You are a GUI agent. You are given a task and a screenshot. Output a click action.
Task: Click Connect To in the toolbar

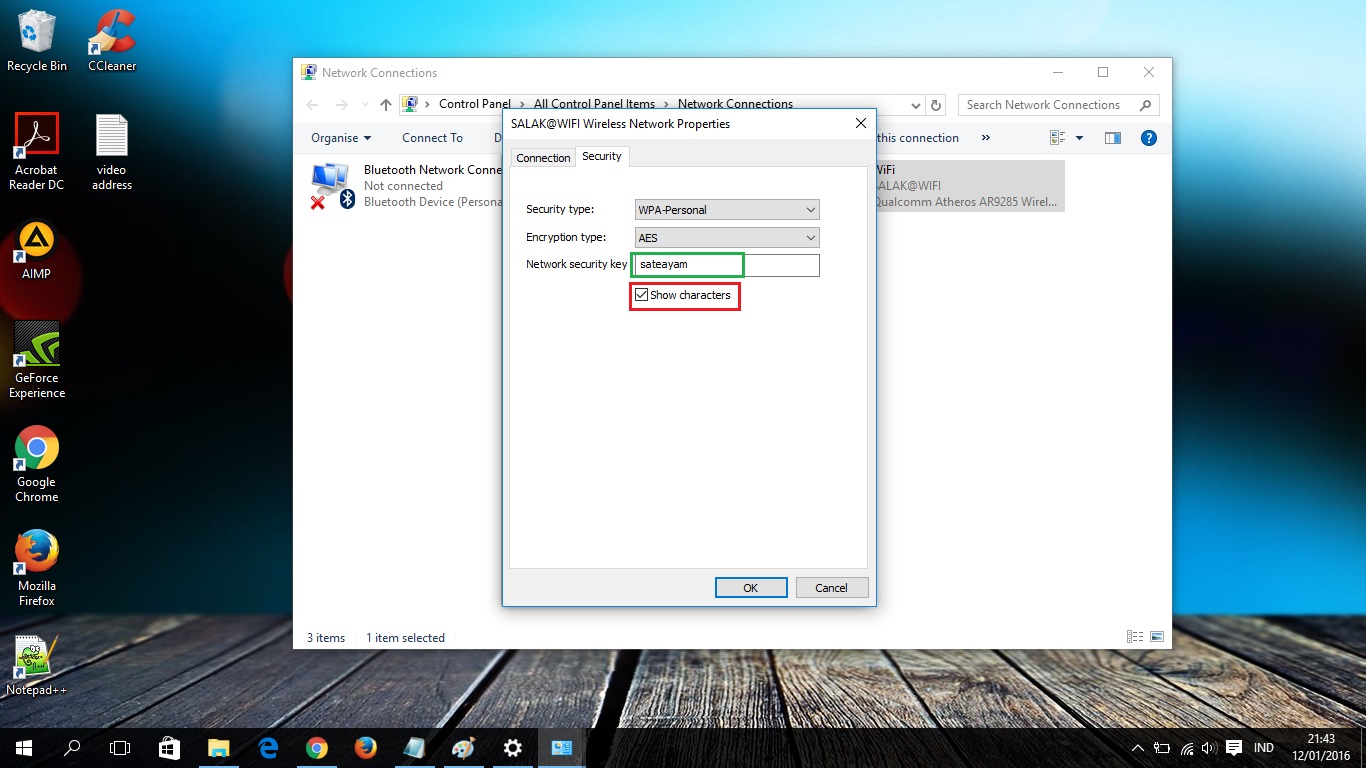pyautogui.click(x=432, y=138)
